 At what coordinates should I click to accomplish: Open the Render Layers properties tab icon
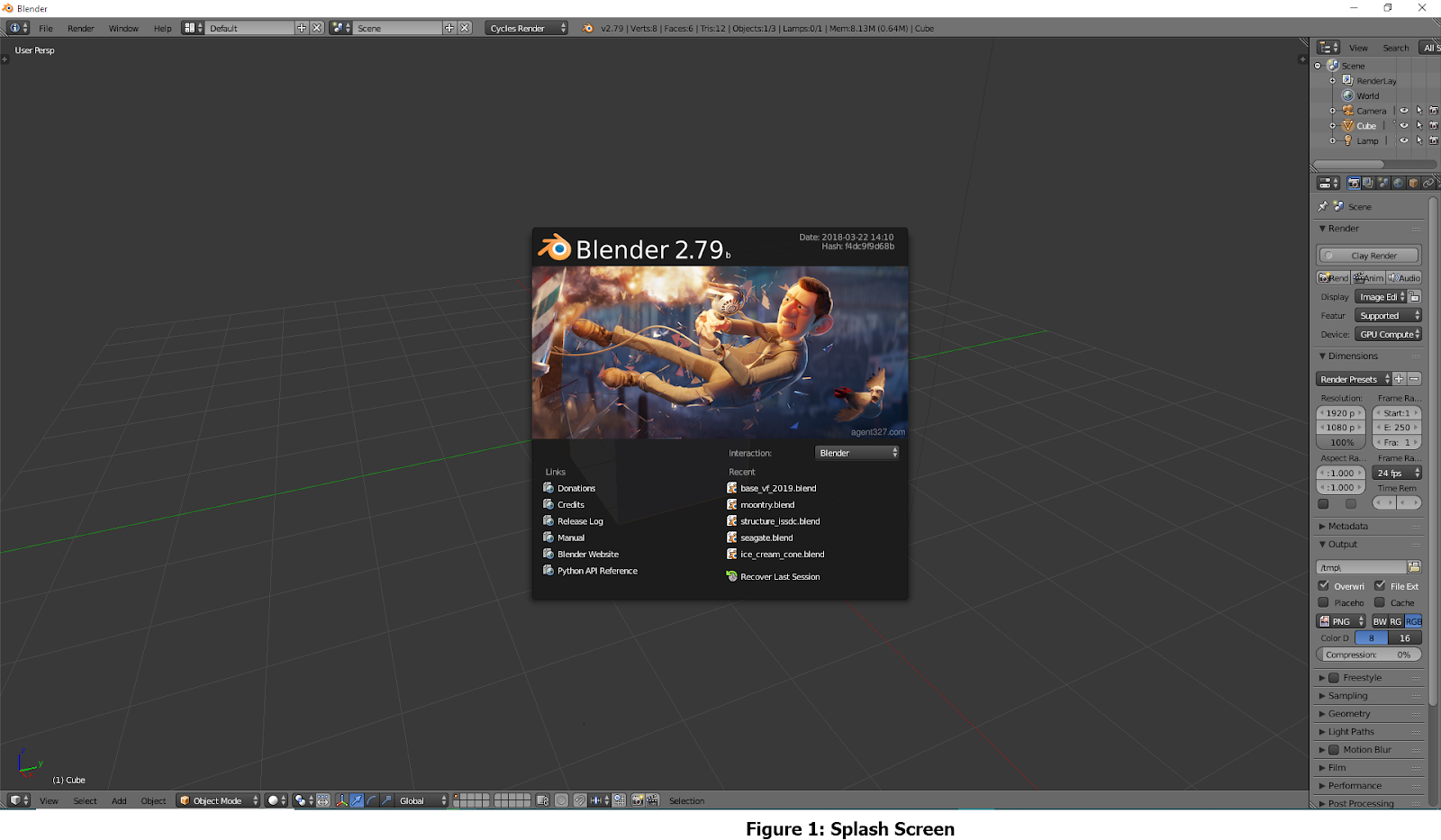point(1368,183)
